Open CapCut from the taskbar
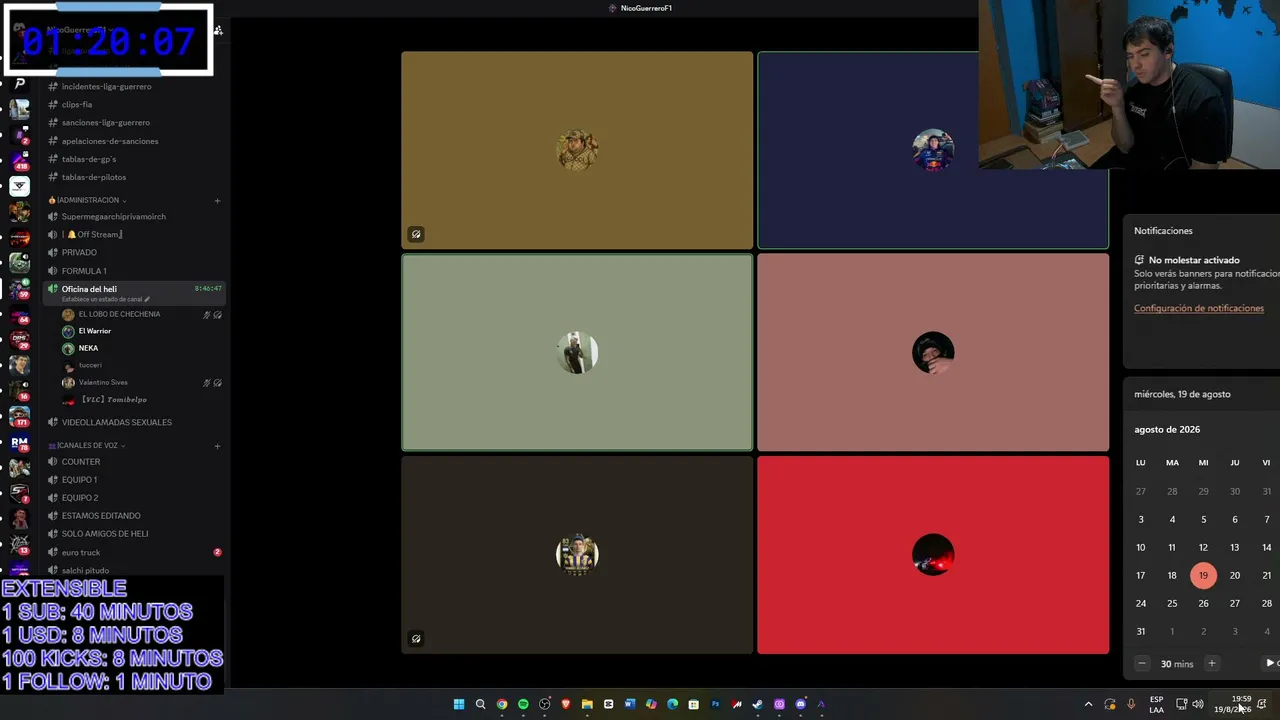 [x=608, y=704]
